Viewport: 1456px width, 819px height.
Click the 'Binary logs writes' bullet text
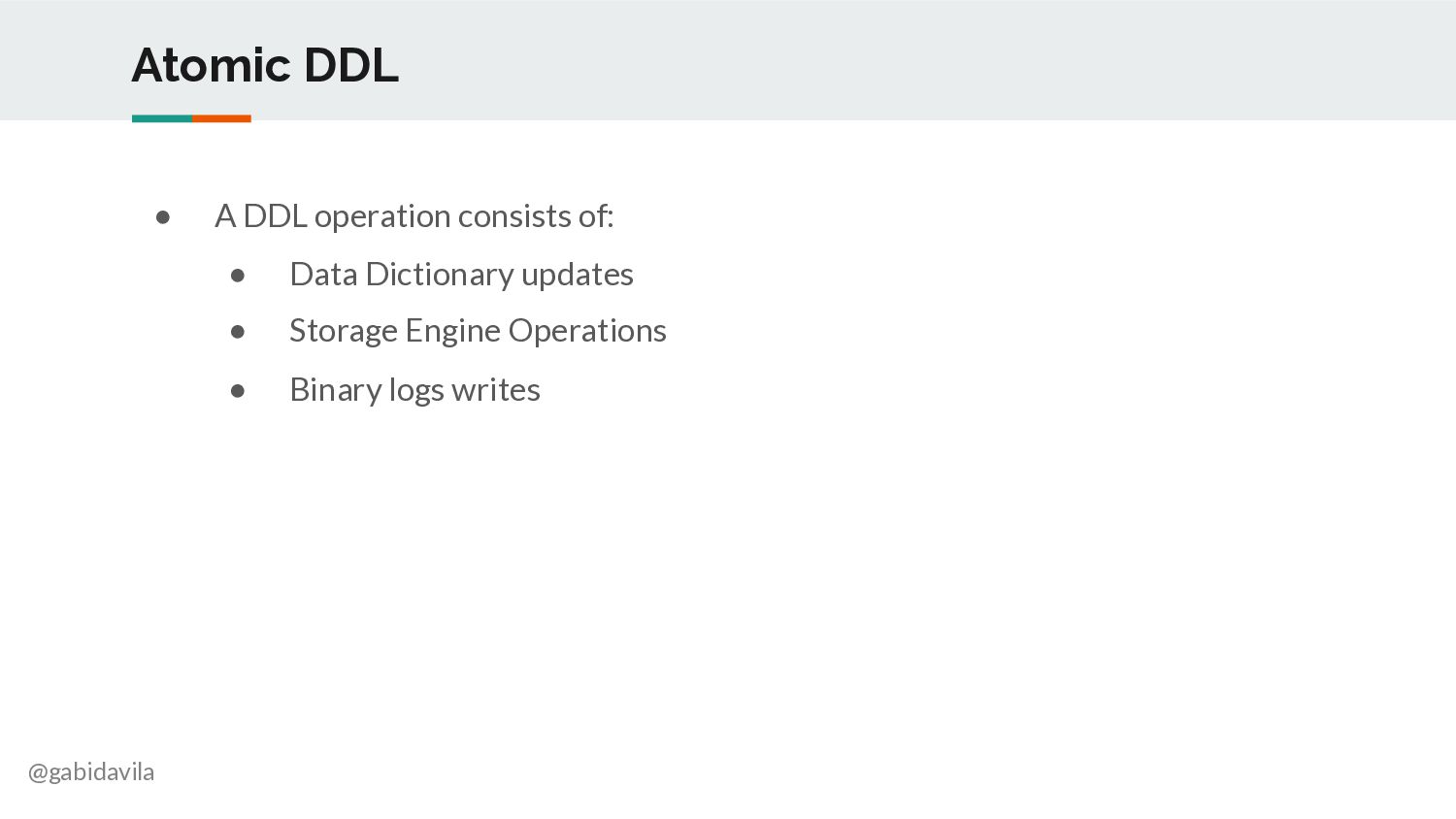(414, 390)
